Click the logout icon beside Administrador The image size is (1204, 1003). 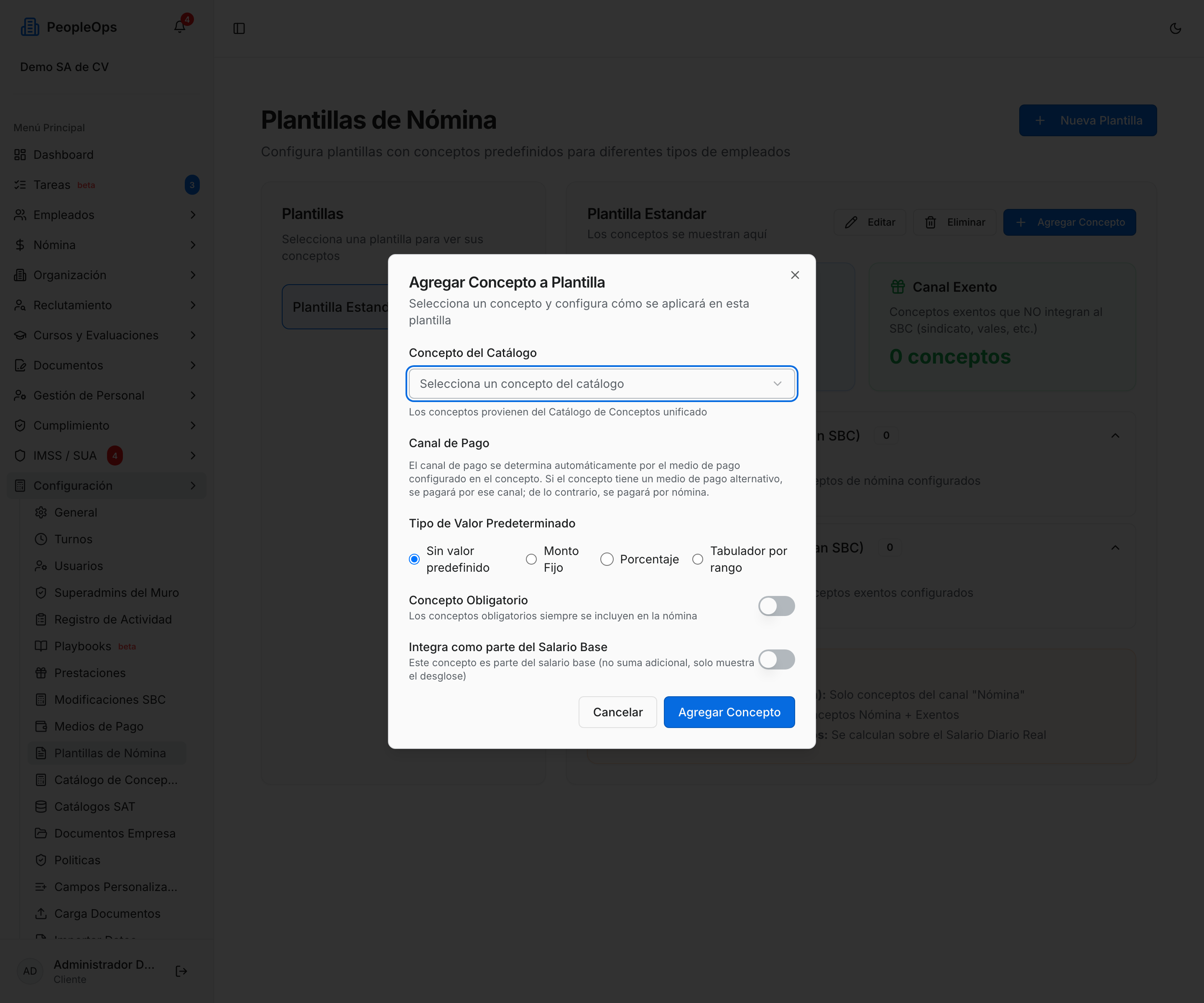tap(181, 971)
